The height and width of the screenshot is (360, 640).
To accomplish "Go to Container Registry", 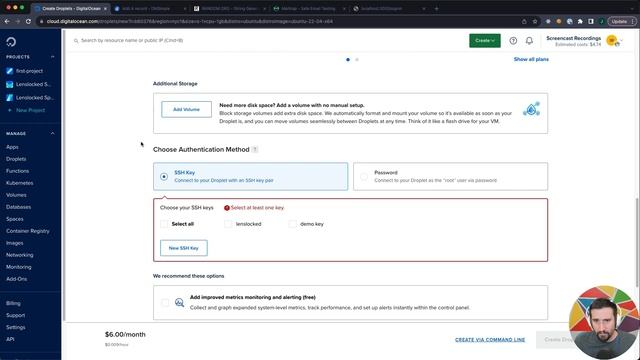I will [28, 231].
